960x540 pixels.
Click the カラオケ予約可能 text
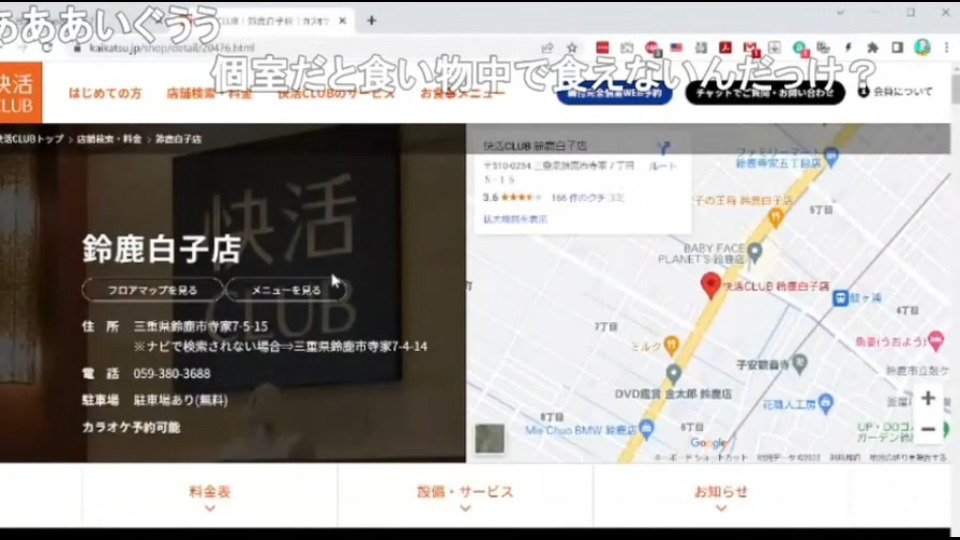click(x=131, y=427)
